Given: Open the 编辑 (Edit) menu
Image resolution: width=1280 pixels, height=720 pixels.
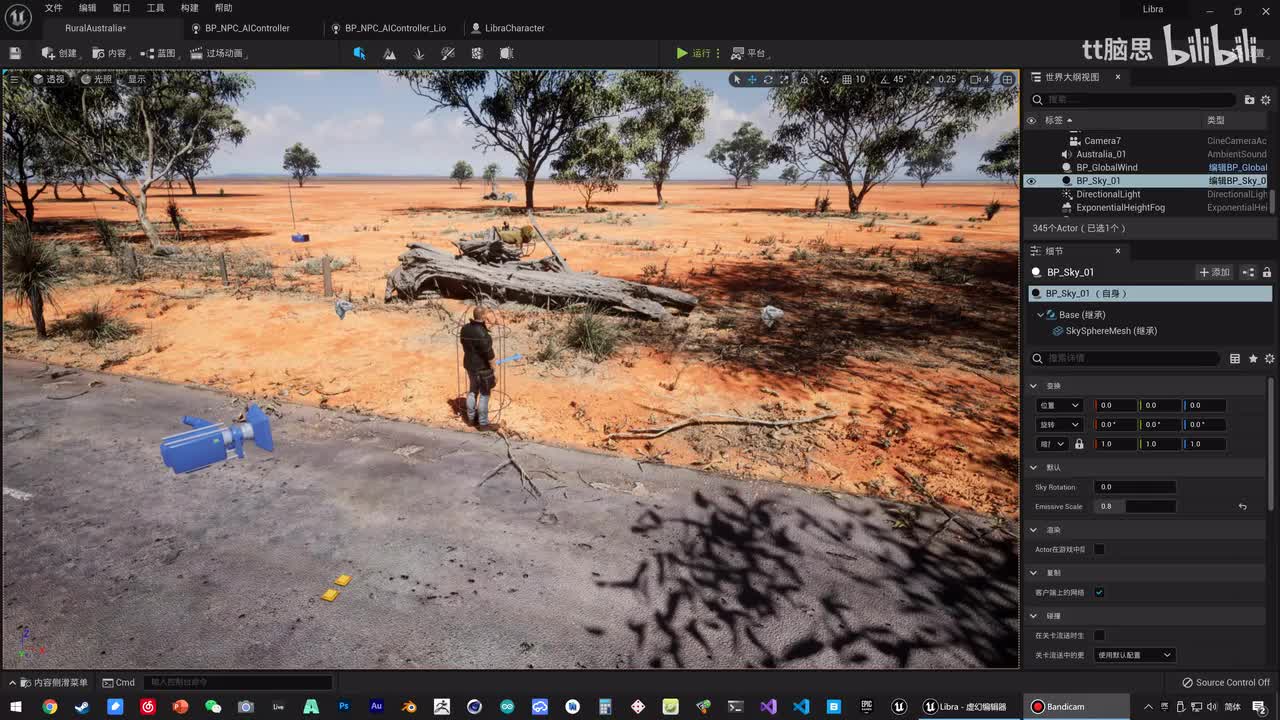Looking at the screenshot, I should [88, 8].
